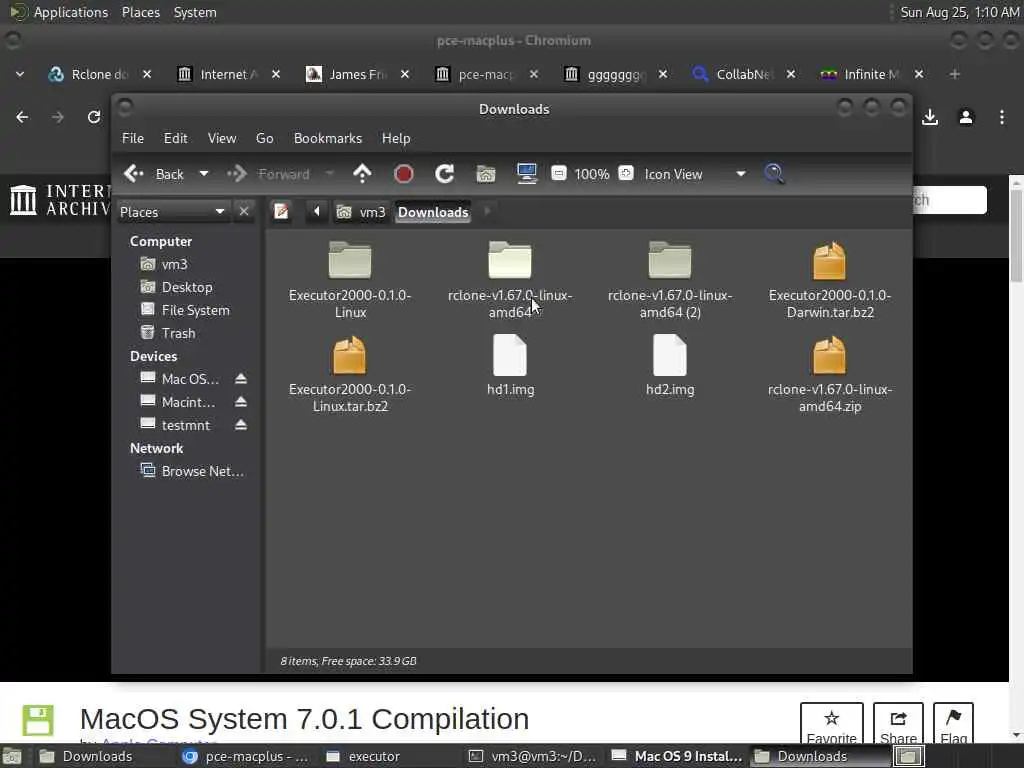
Task: Select the hd1.img file
Action: coord(510,366)
